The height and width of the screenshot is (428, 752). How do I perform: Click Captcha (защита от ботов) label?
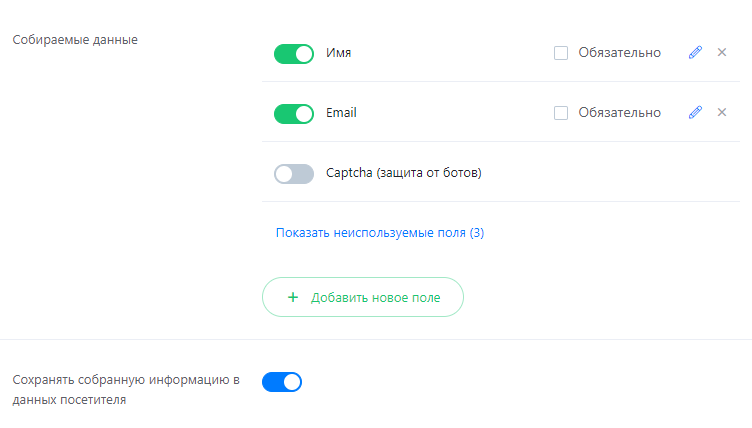(404, 173)
